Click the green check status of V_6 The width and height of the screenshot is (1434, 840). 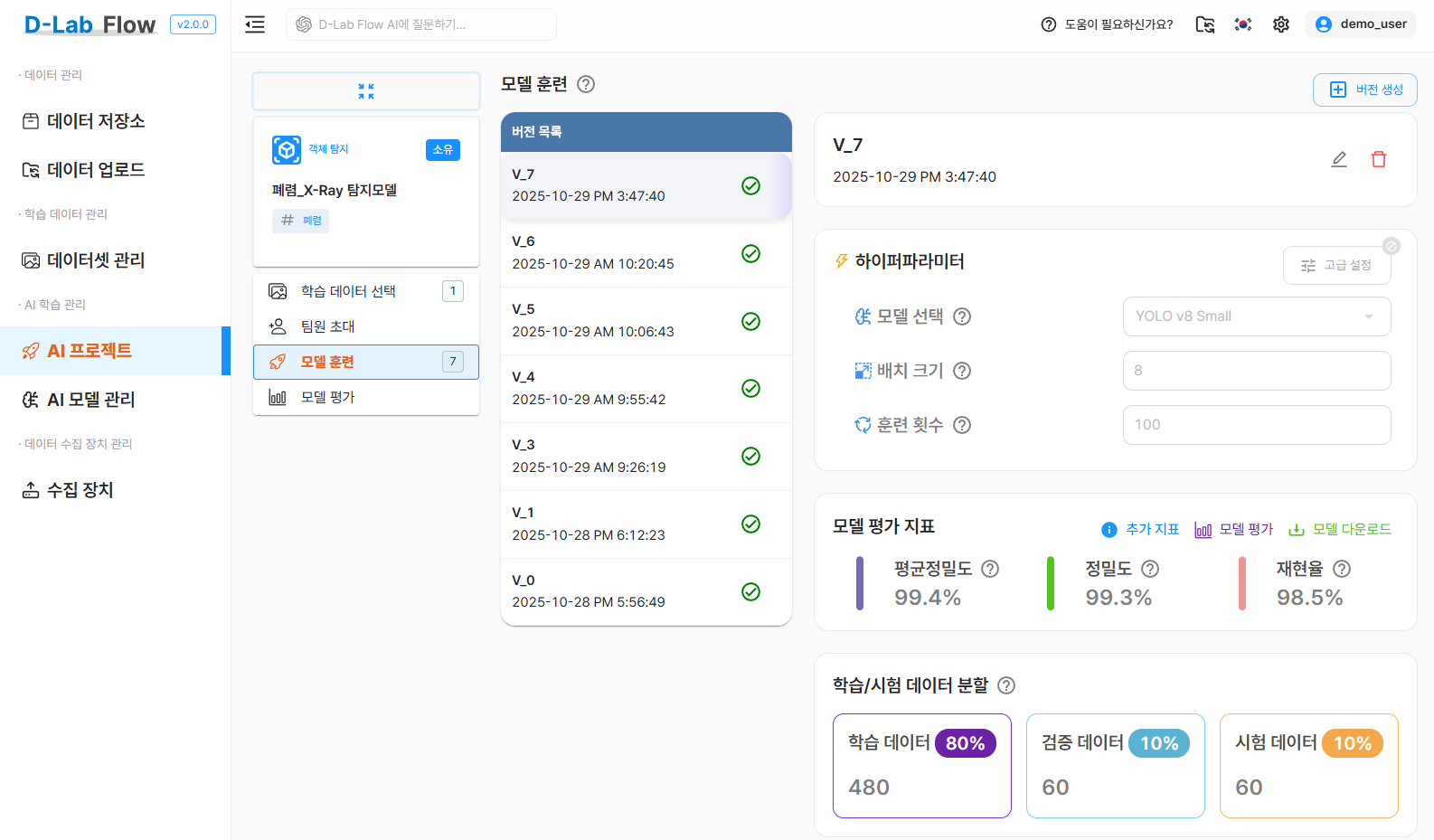(x=750, y=253)
